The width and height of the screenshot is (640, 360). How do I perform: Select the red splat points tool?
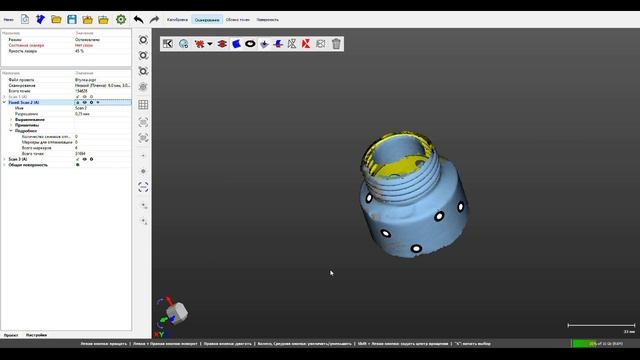click(199, 44)
